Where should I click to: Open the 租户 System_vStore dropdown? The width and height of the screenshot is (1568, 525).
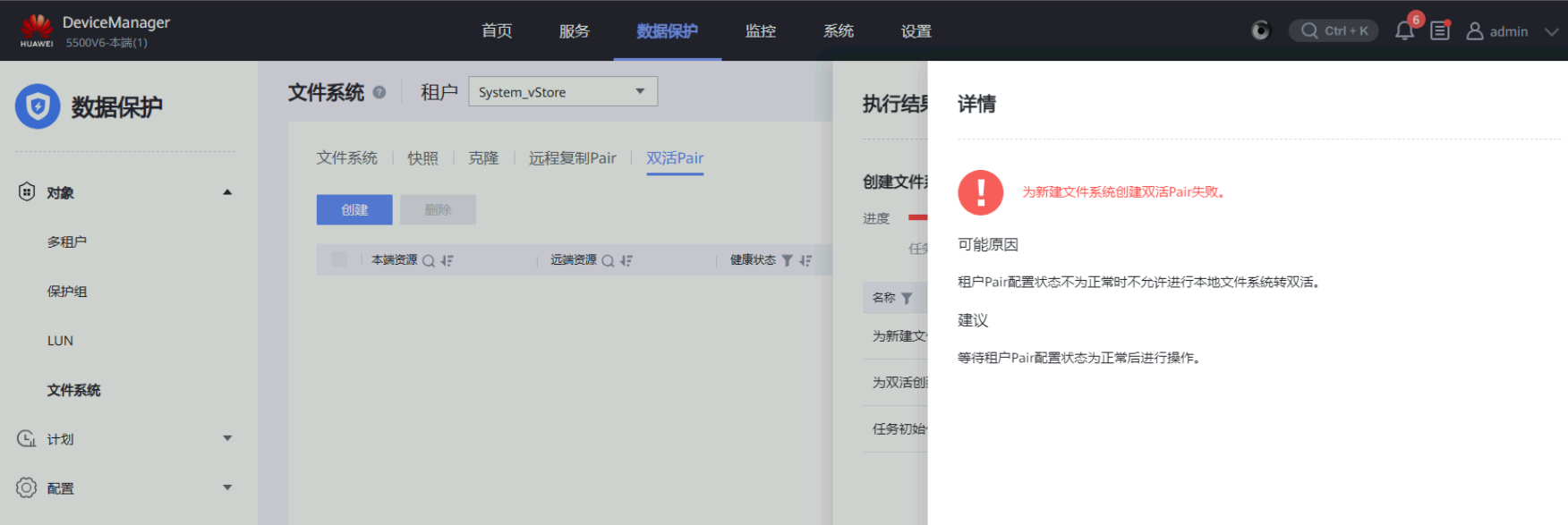pos(562,91)
